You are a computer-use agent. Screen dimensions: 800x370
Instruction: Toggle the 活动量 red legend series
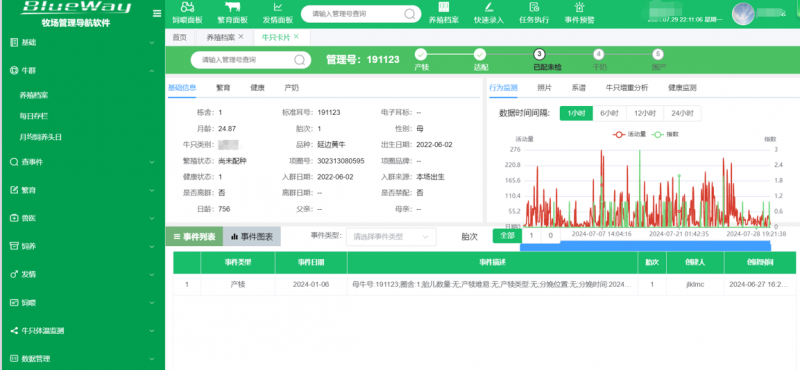tap(629, 134)
